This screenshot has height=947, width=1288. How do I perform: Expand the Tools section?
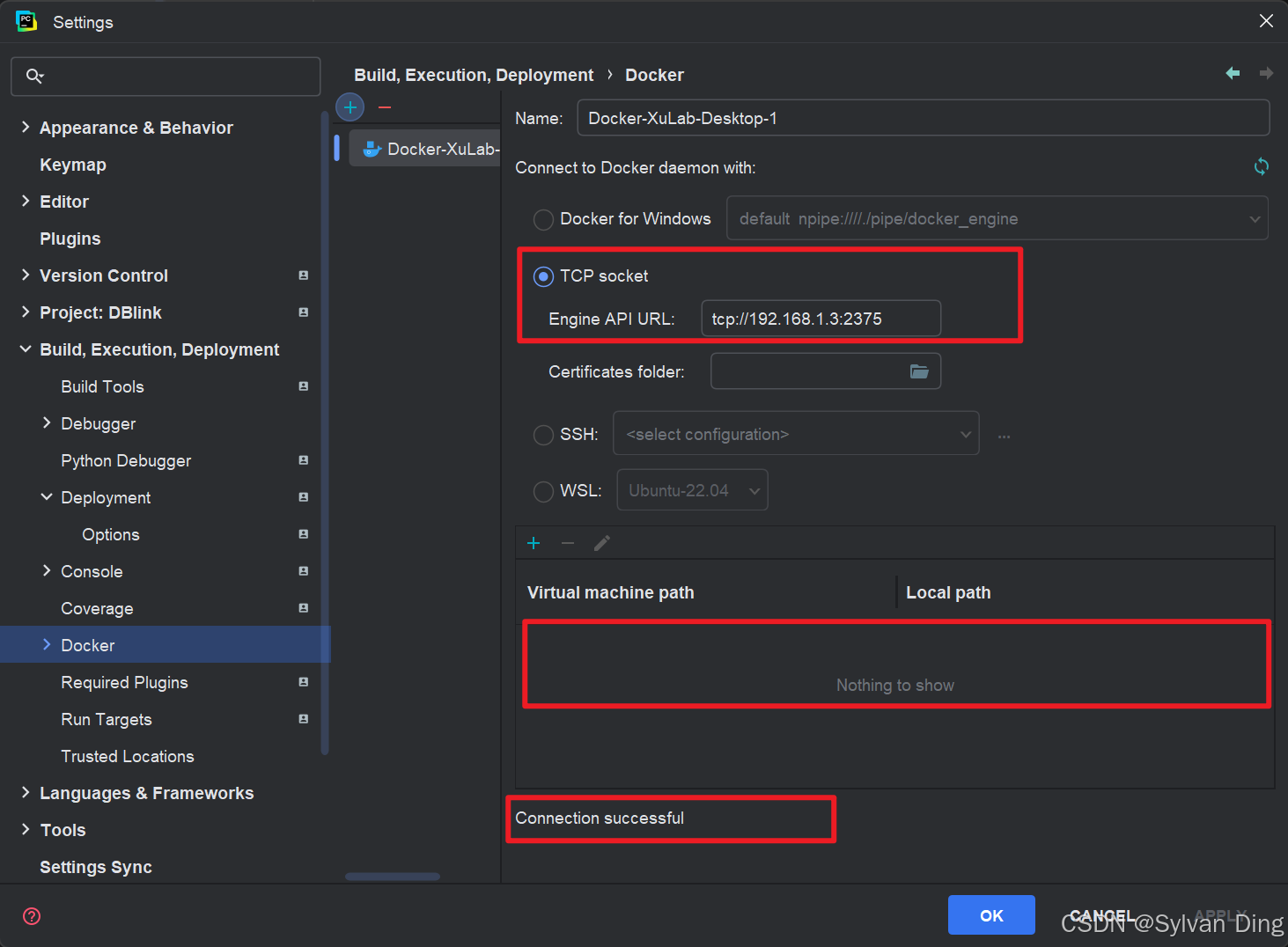pos(25,830)
